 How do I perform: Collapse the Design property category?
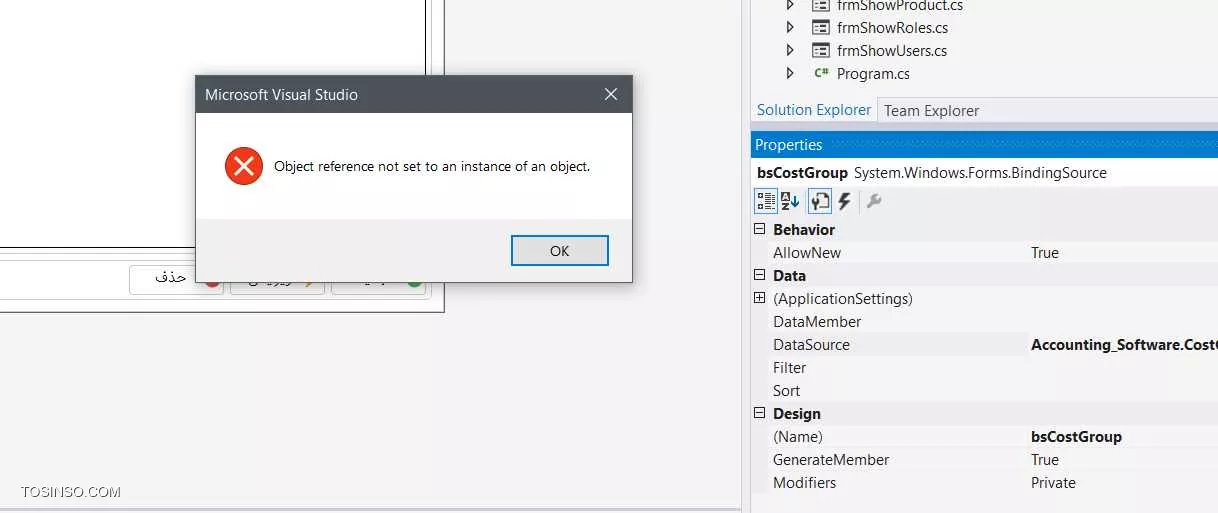760,414
